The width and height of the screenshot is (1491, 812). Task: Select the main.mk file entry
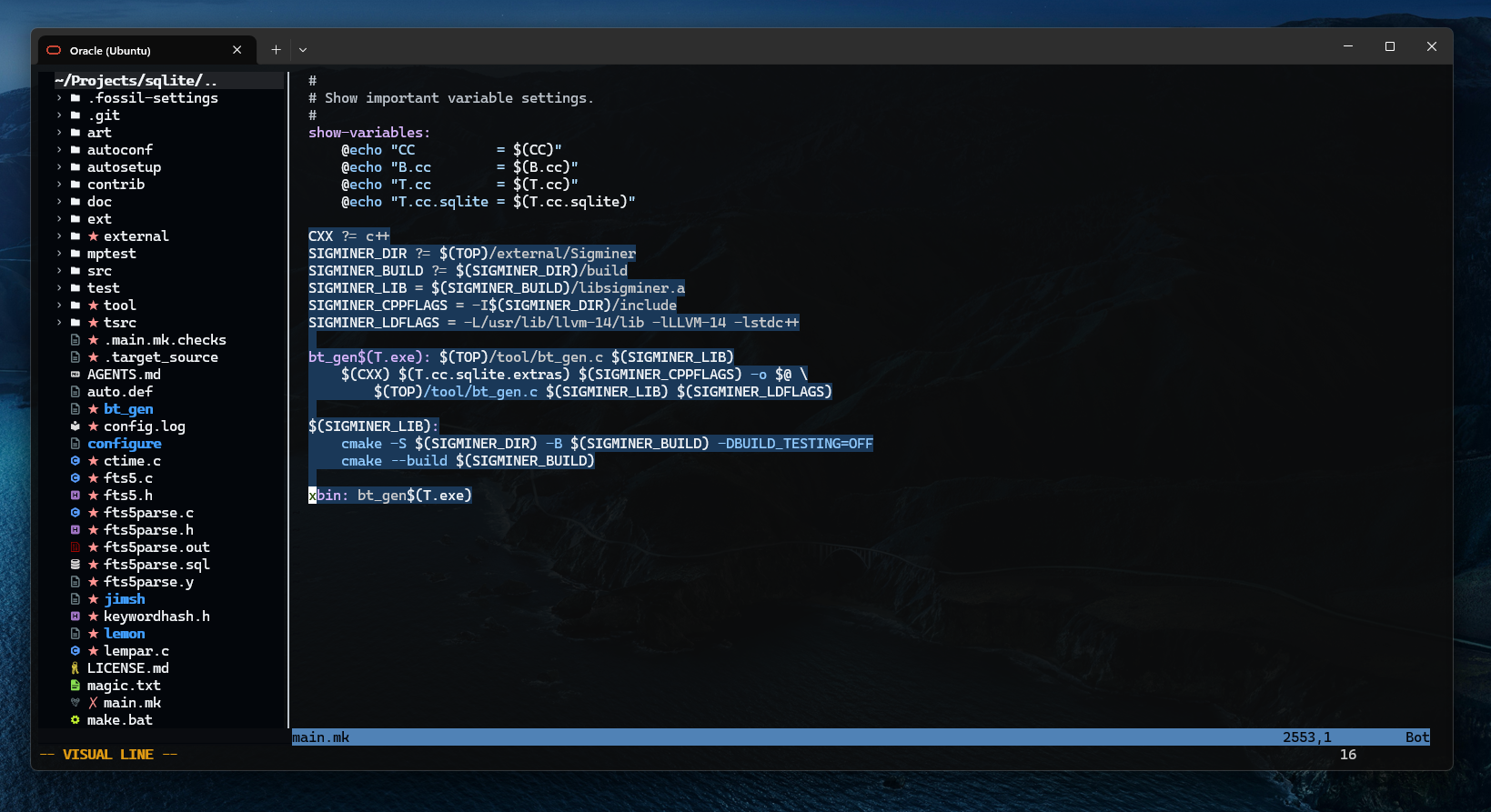tap(132, 703)
